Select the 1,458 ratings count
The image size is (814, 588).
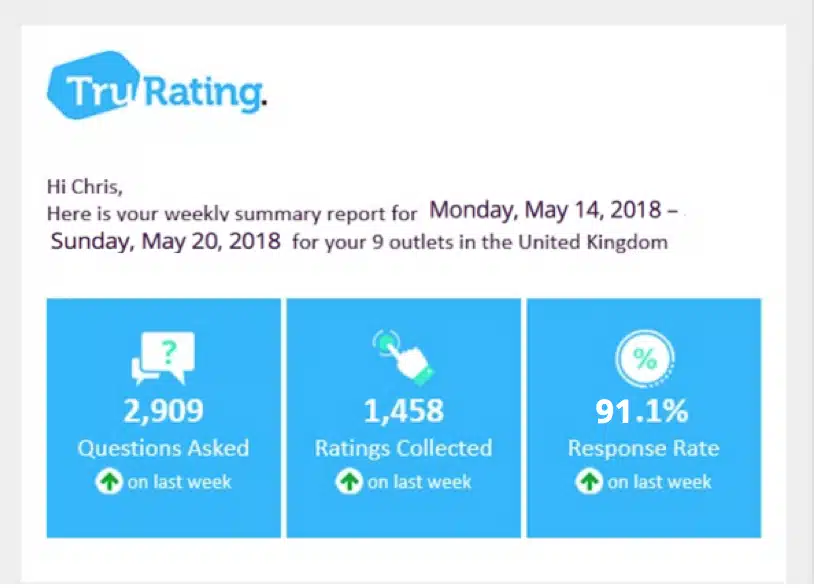pos(403,411)
